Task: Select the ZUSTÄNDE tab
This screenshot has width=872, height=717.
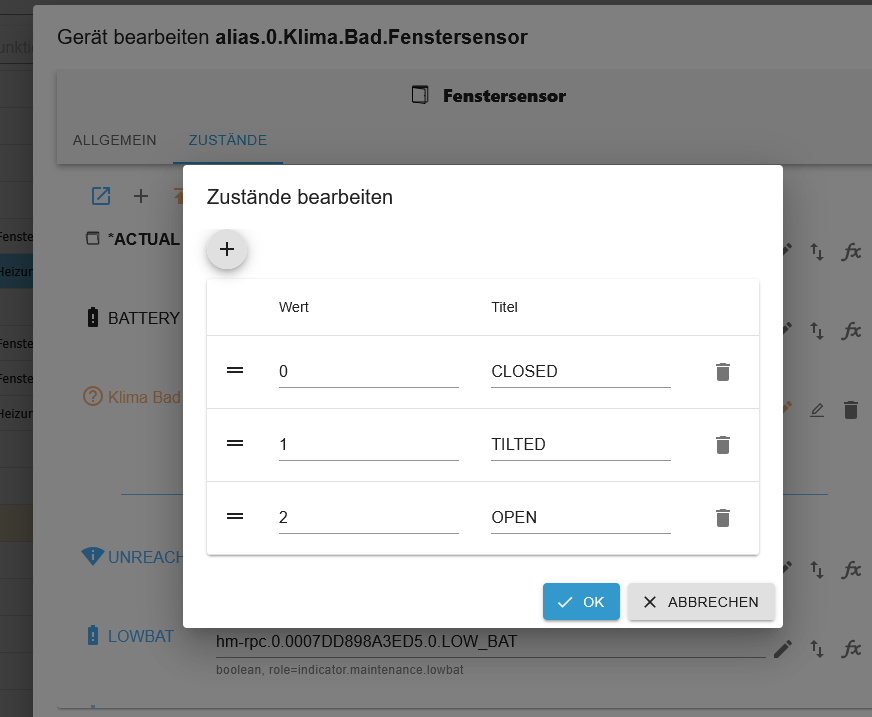Action: [227, 140]
